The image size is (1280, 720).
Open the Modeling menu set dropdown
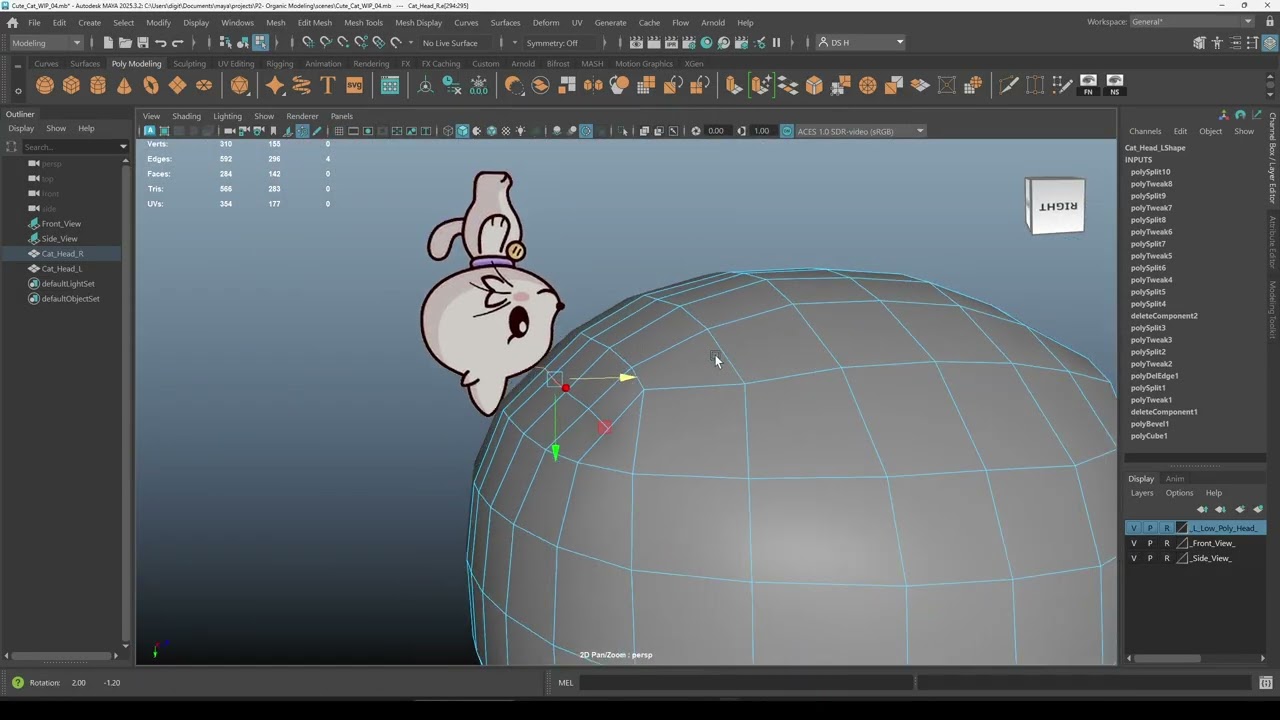46,42
